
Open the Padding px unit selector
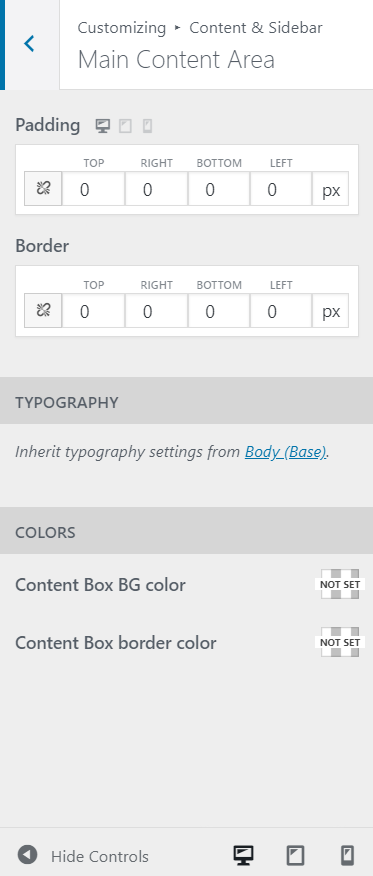[x=331, y=189]
